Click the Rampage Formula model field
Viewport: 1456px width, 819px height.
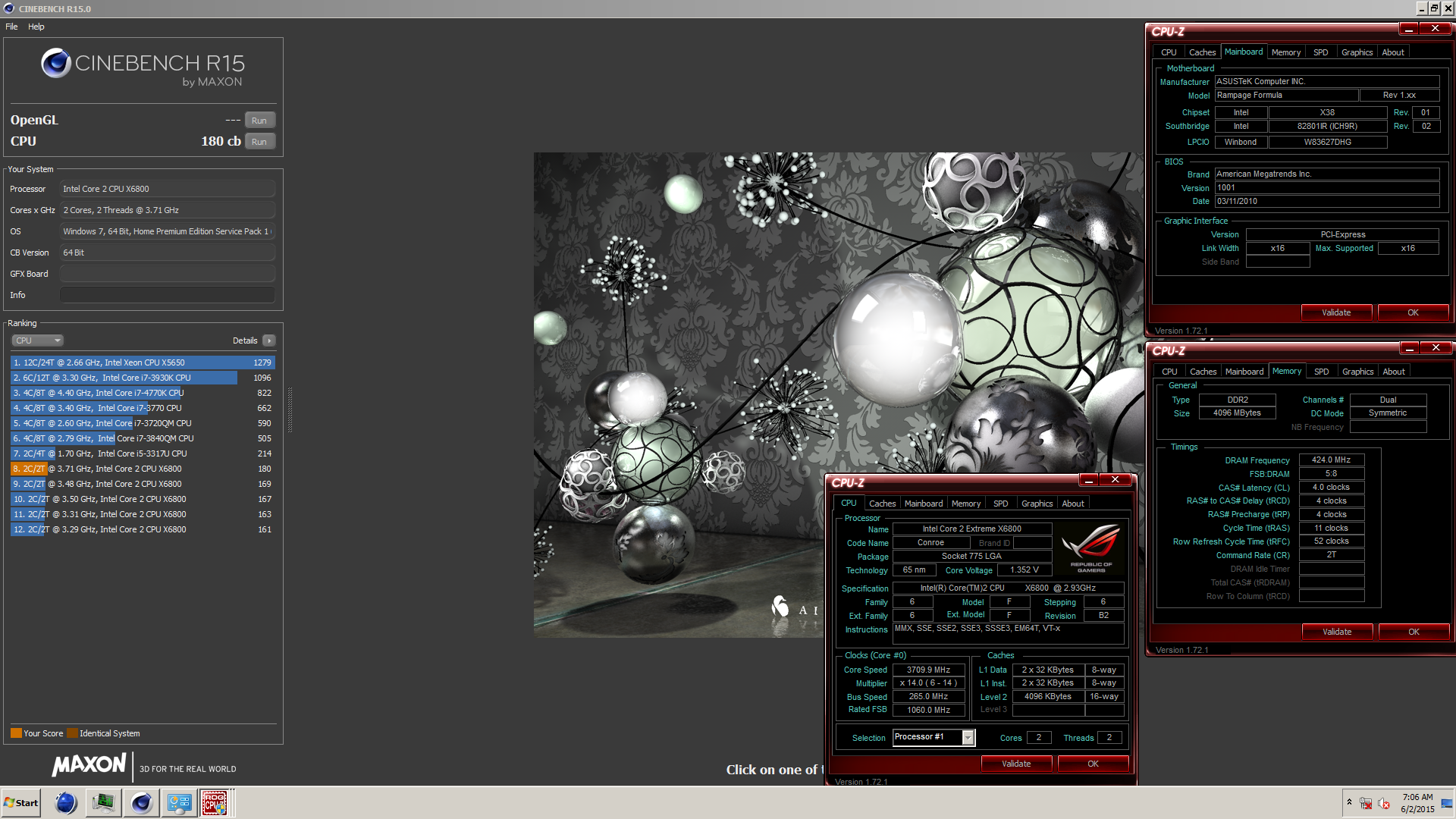coord(1286,96)
